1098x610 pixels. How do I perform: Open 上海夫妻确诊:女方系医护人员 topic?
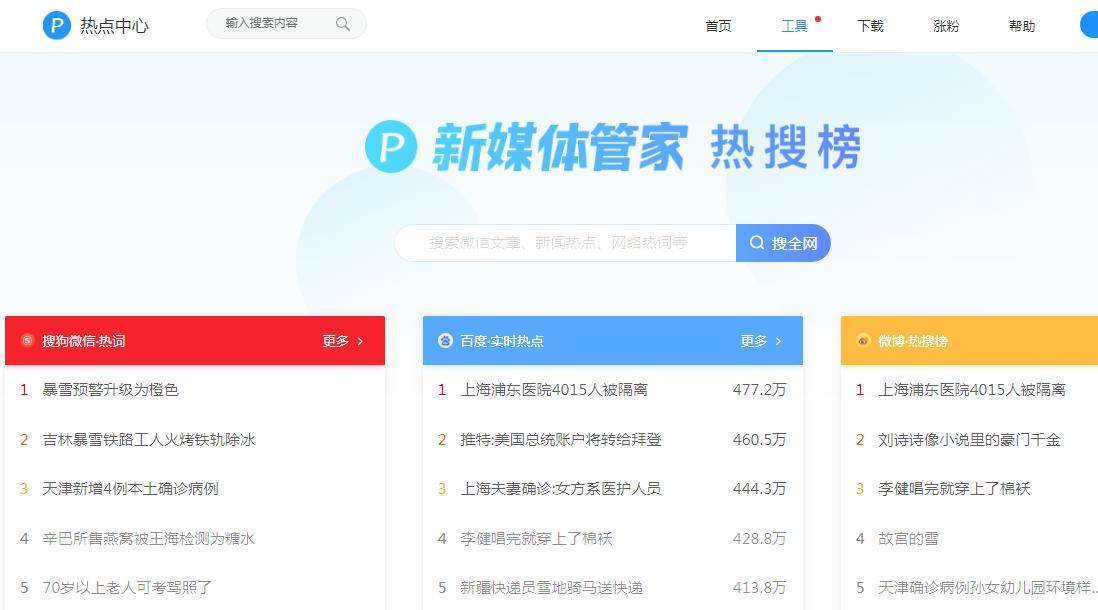tap(561, 488)
